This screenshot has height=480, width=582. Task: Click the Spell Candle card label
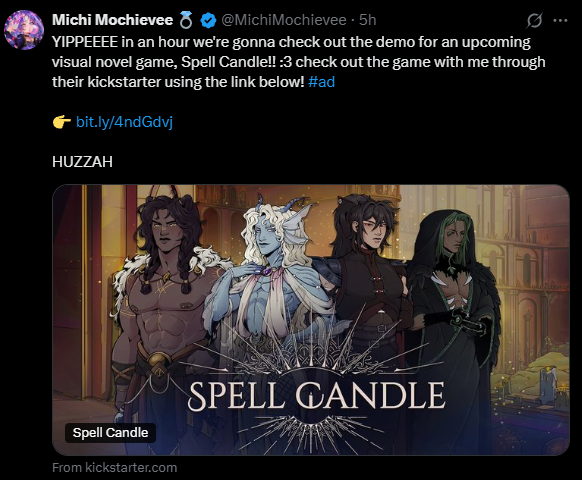pos(110,432)
